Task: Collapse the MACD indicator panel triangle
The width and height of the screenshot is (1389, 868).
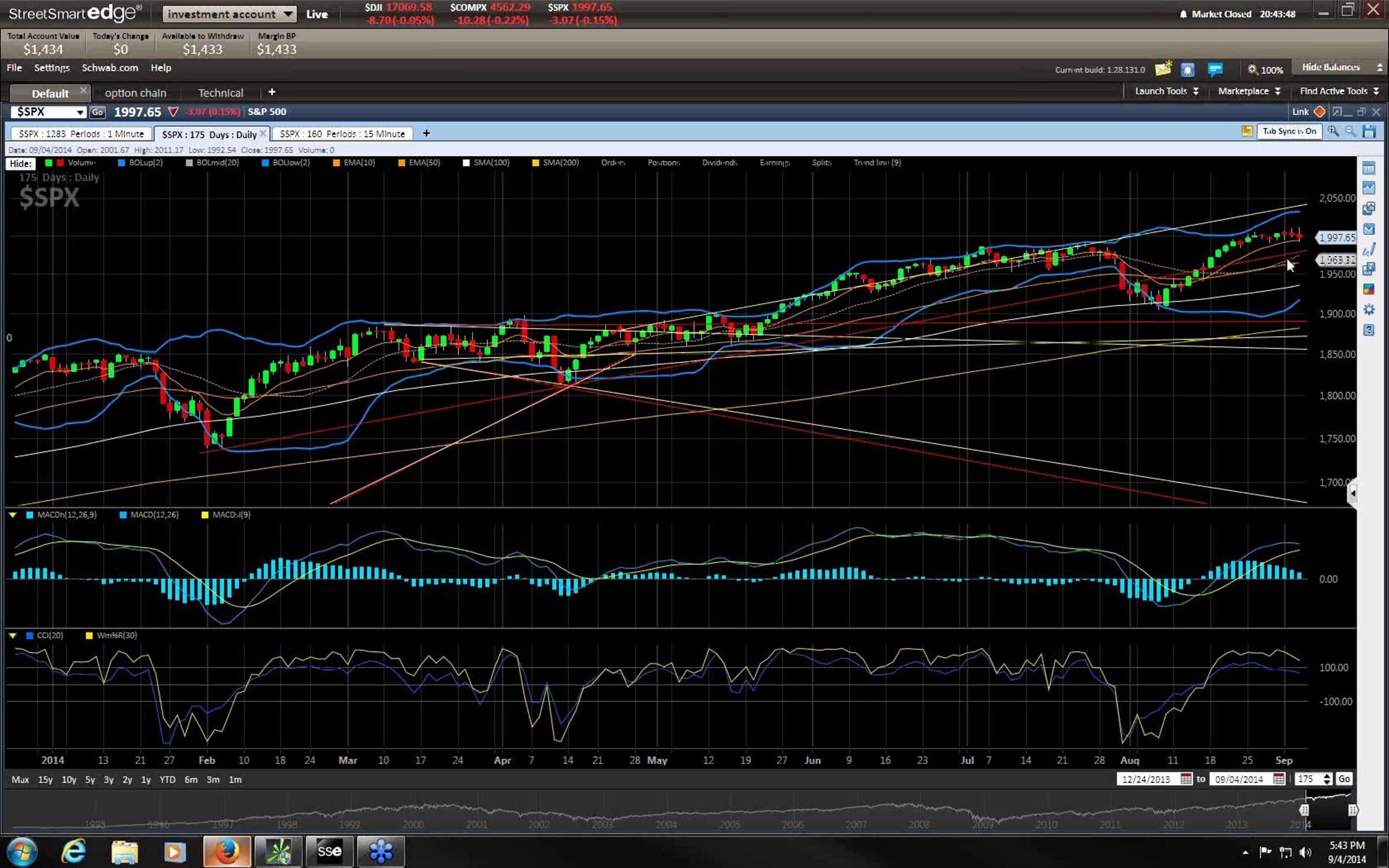Action: point(13,514)
